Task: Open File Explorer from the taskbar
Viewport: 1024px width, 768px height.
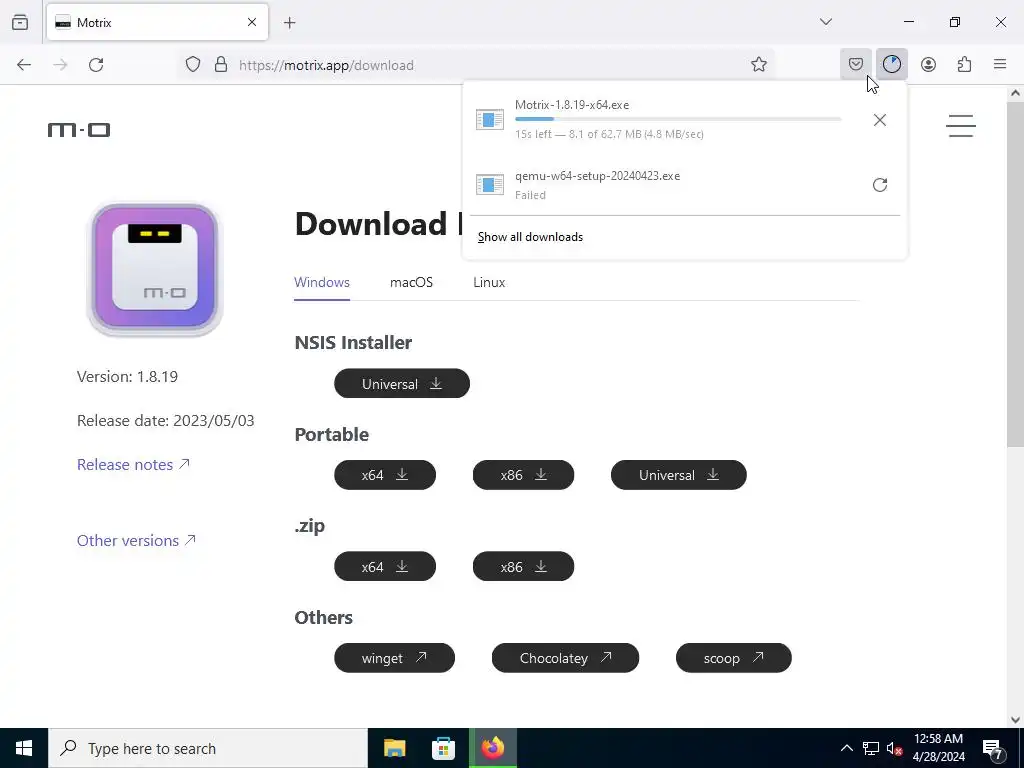Action: click(x=394, y=748)
